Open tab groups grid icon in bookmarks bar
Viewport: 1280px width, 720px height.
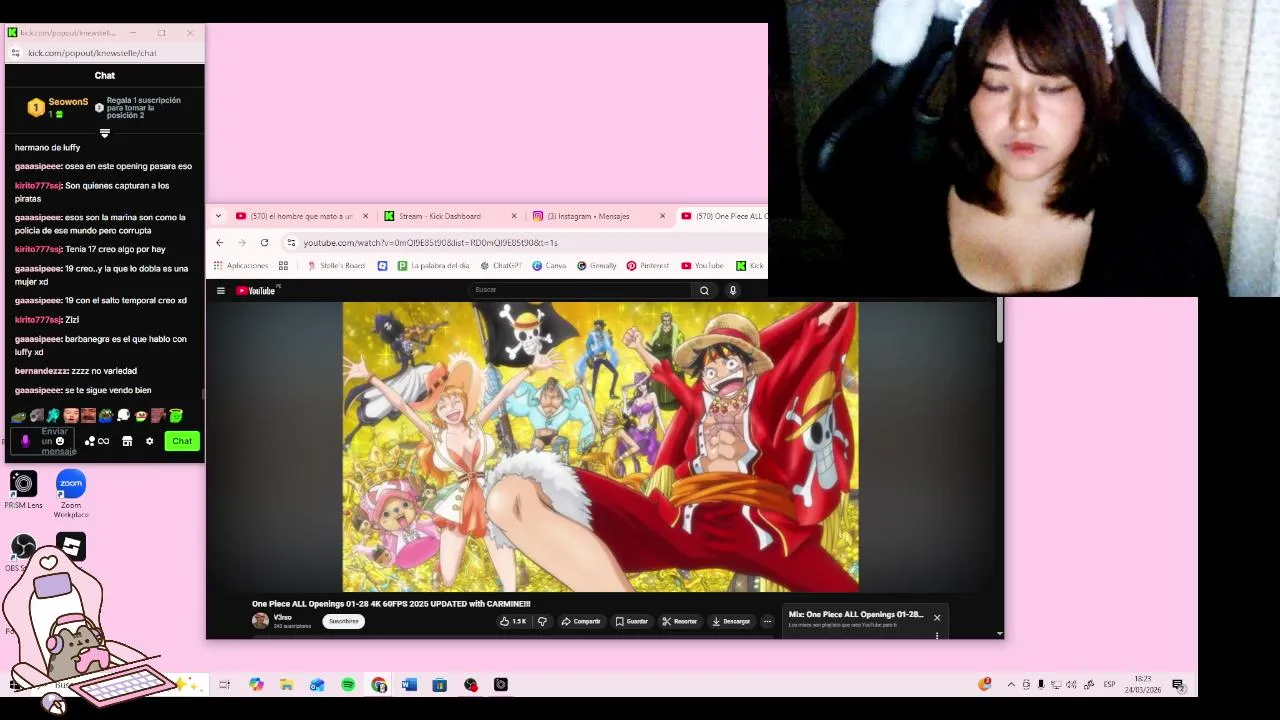point(283,266)
